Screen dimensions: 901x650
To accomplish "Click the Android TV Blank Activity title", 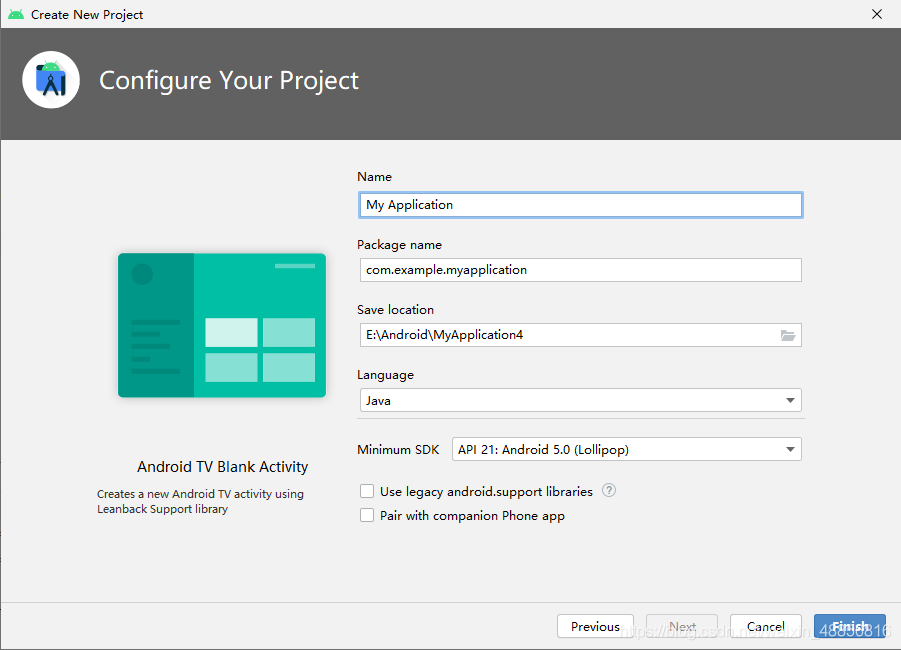I will point(222,467).
